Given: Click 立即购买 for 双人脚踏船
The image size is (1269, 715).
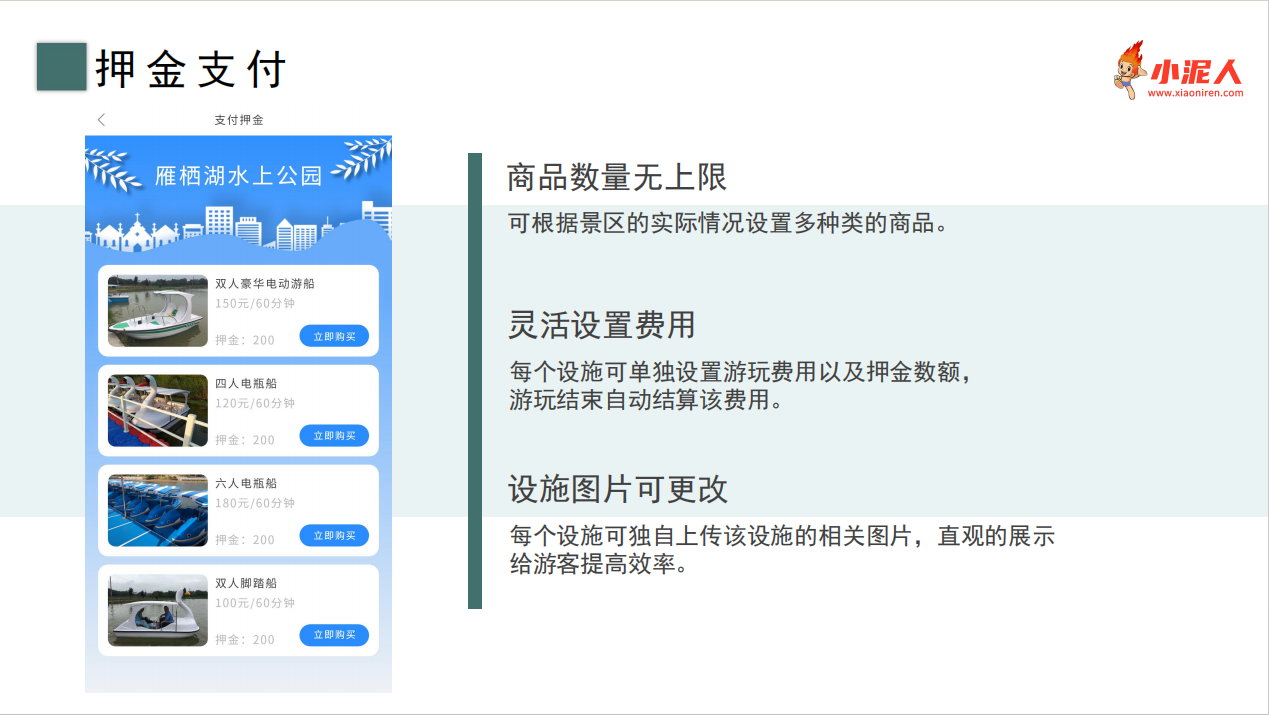Looking at the screenshot, I should click(334, 635).
